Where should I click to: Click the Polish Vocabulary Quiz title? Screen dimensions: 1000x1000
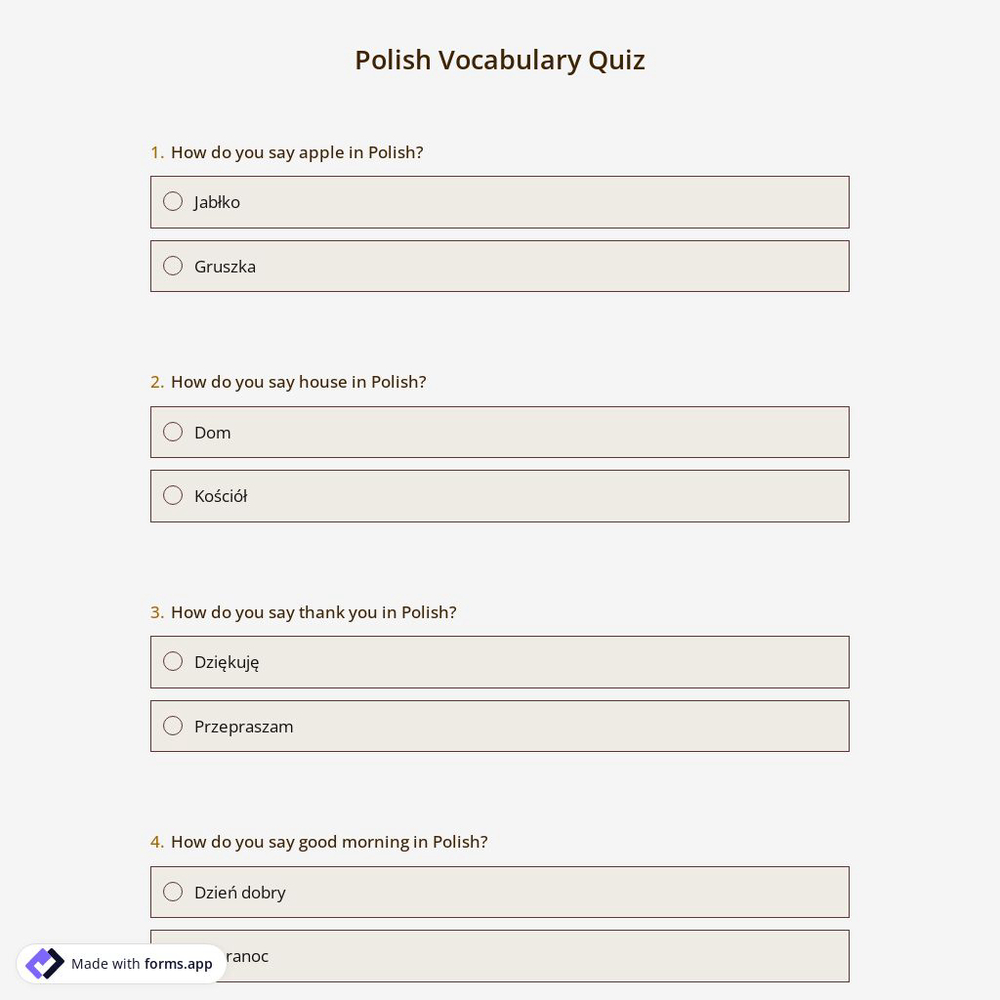[499, 59]
